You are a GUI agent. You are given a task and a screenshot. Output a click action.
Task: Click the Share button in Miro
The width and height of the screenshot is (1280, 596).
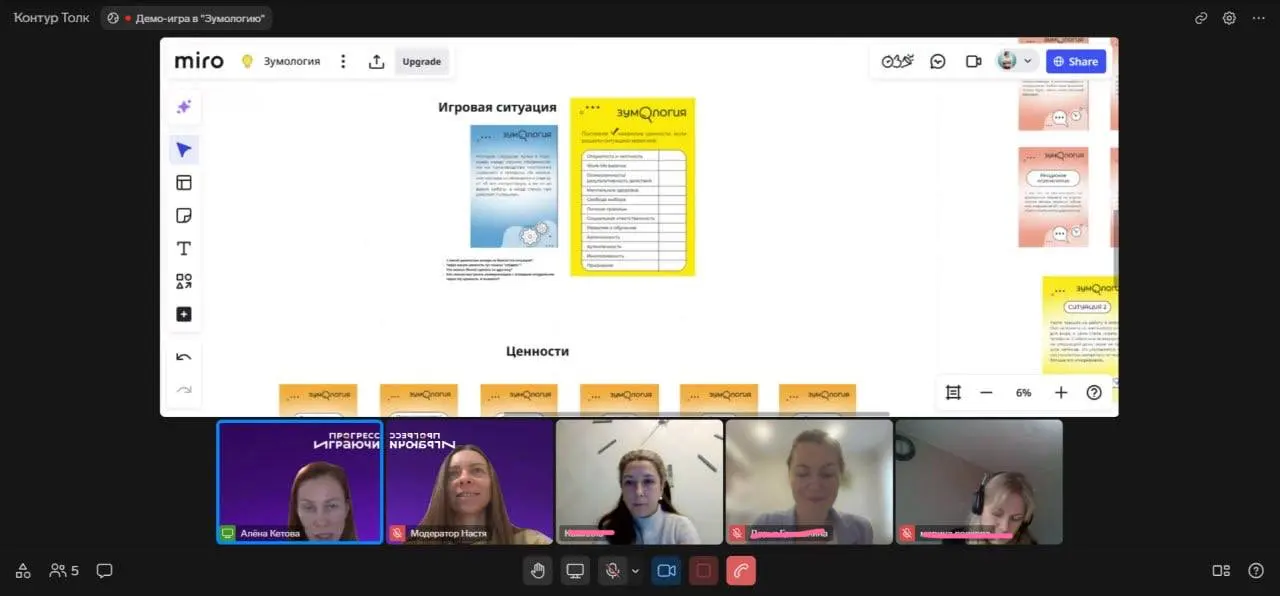coord(1076,61)
